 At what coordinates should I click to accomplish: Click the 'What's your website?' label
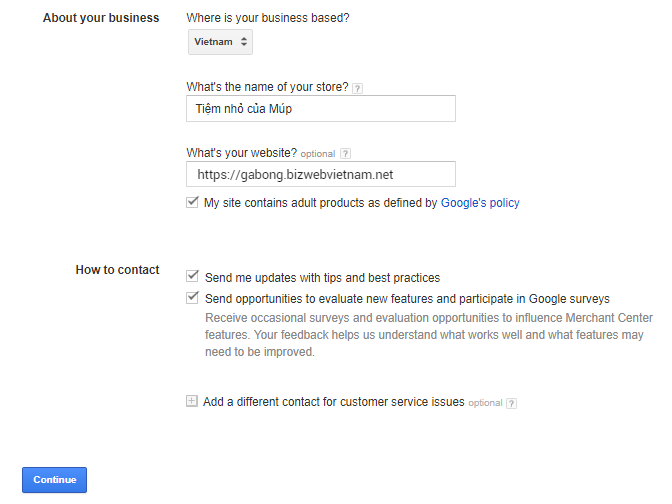pos(241,153)
